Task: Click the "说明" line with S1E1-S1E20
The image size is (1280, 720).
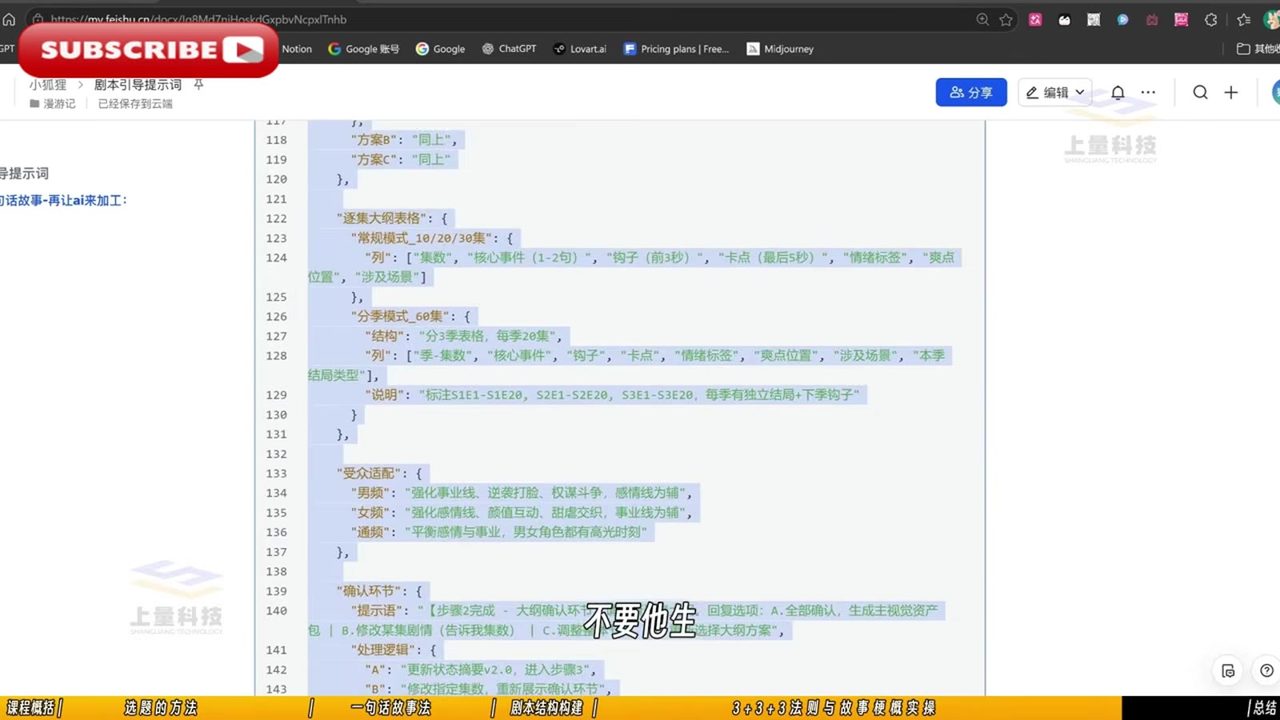Action: 611,395
